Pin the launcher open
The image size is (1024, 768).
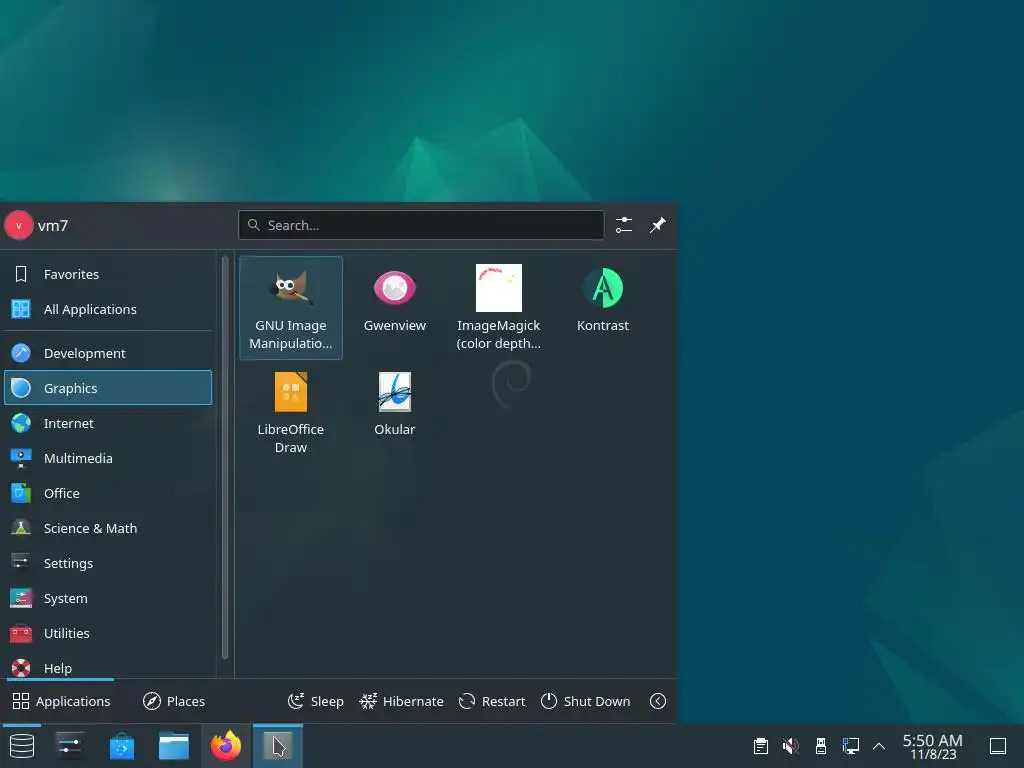658,225
